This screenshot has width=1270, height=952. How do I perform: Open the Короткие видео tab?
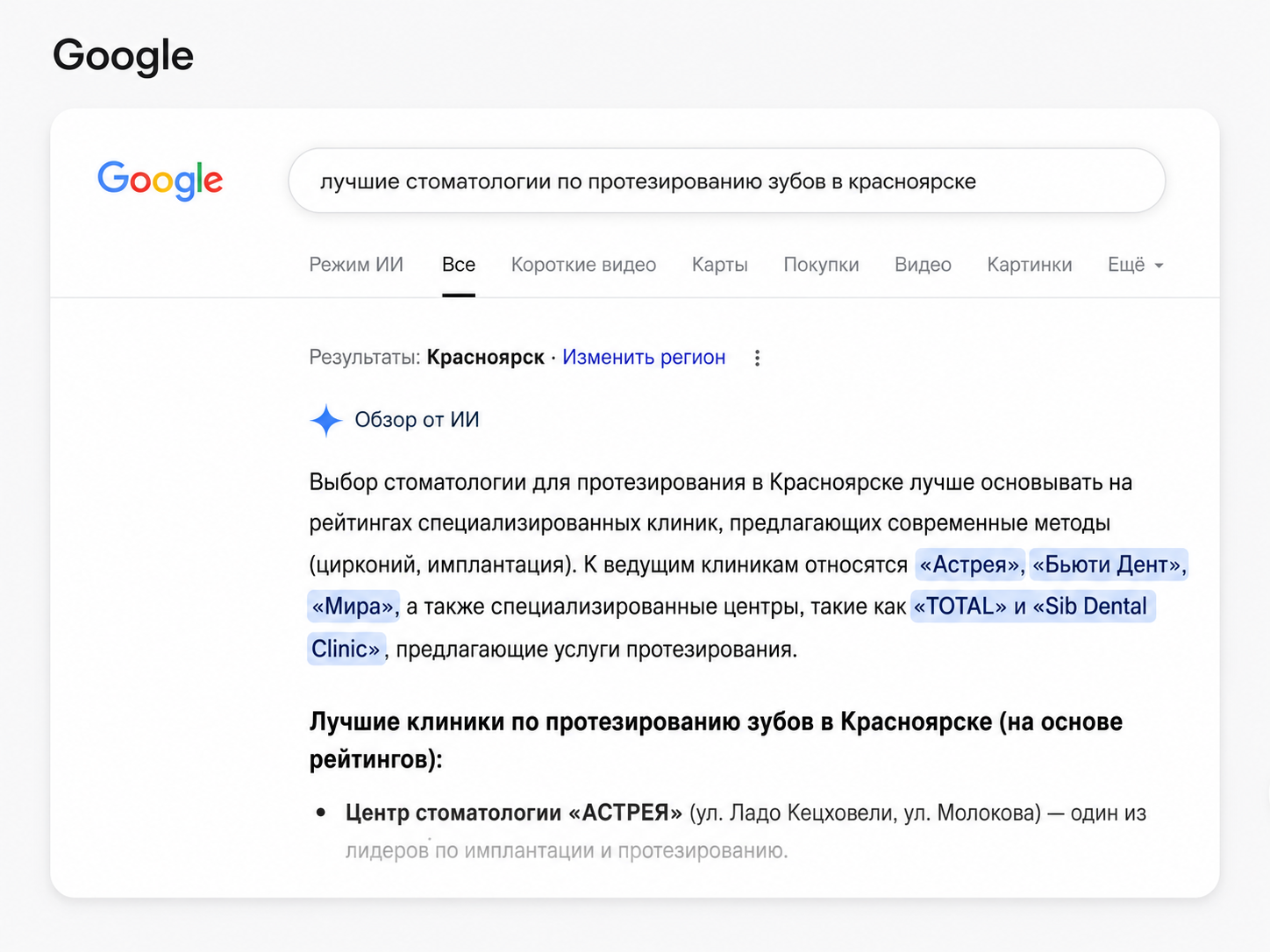point(583,265)
